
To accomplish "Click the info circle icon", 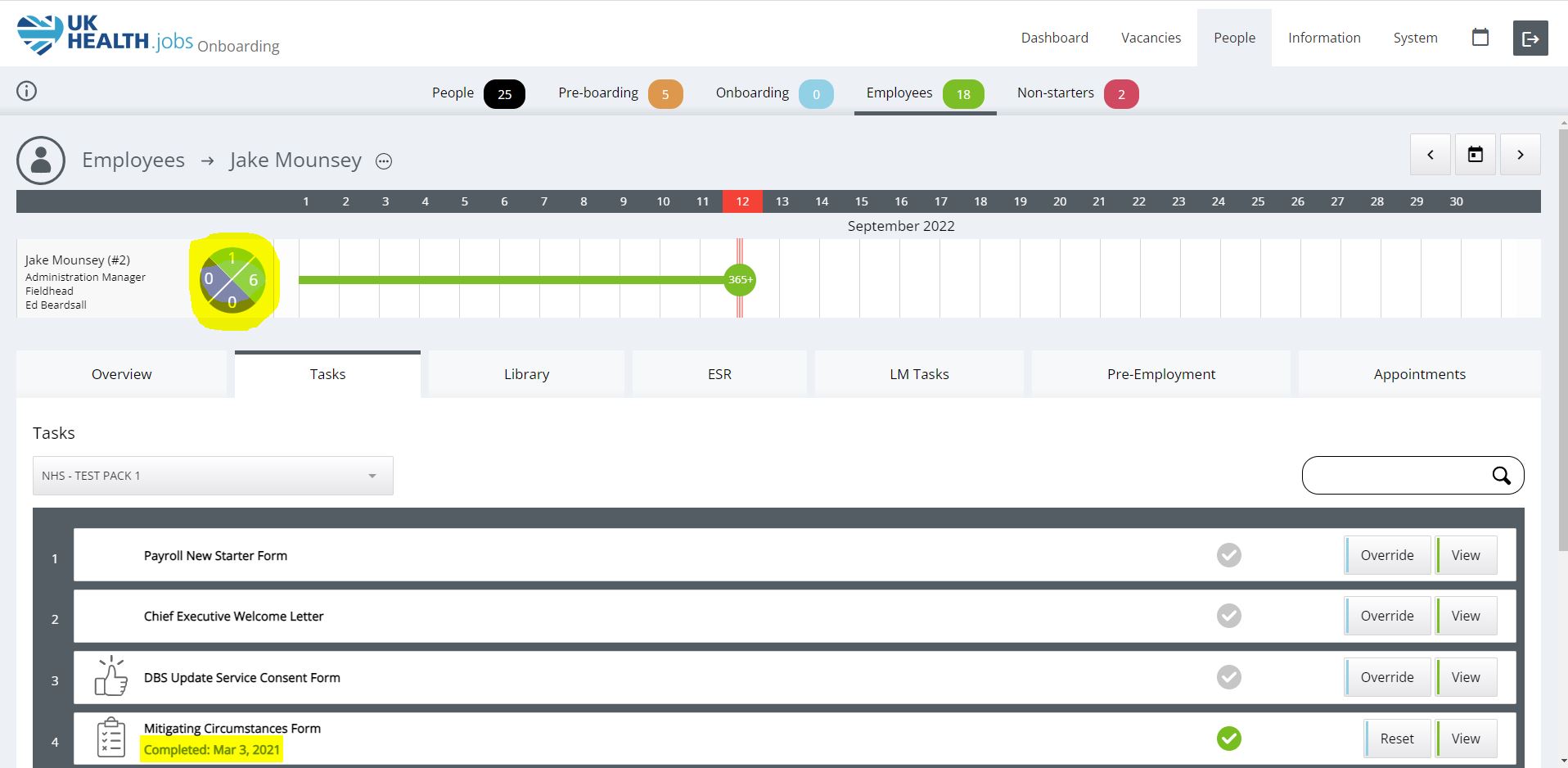I will click(27, 91).
